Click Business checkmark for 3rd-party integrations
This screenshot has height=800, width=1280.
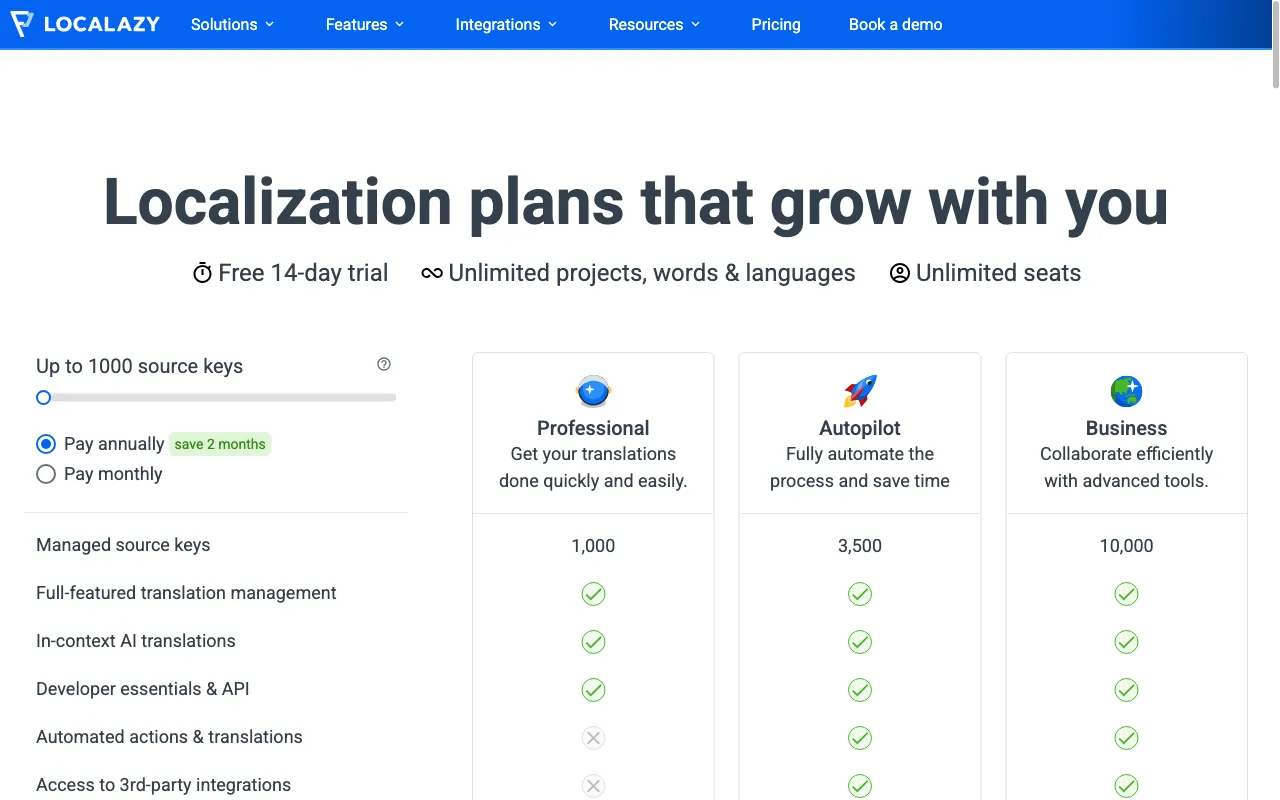coord(1127,786)
